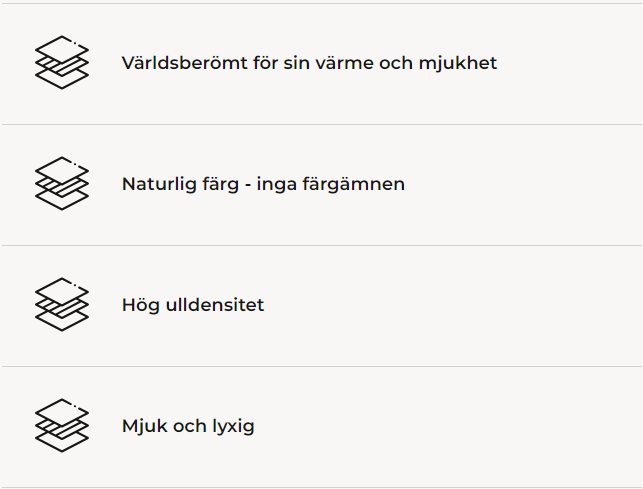Viewport: 643px width, 489px height.
Task: Click the word "och" in "Mjuk och lyxig"
Action: click(x=187, y=426)
